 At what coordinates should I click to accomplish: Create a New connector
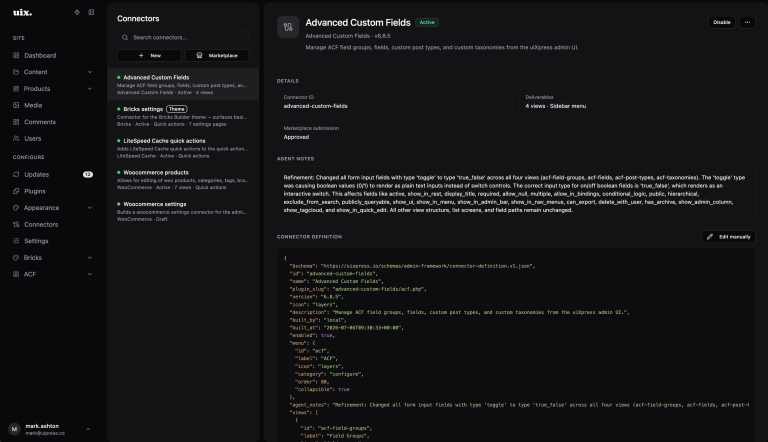[149, 55]
